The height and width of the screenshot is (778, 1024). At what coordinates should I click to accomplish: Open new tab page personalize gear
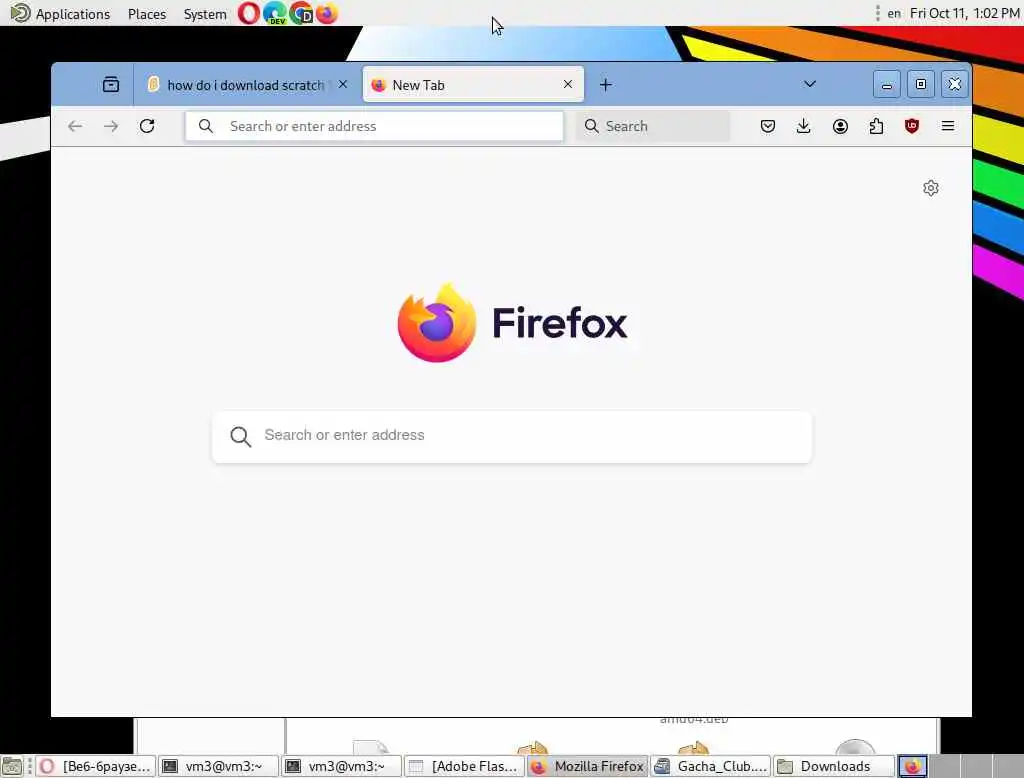click(x=931, y=188)
